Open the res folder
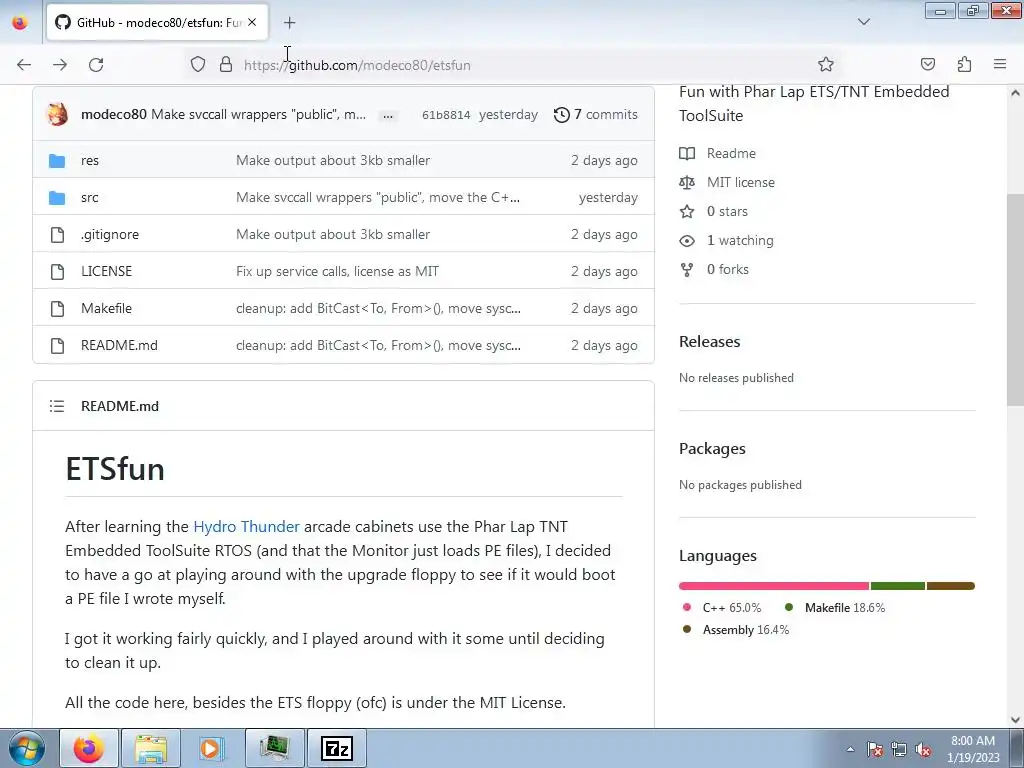Screen dimensions: 1024x768 (x=90, y=161)
